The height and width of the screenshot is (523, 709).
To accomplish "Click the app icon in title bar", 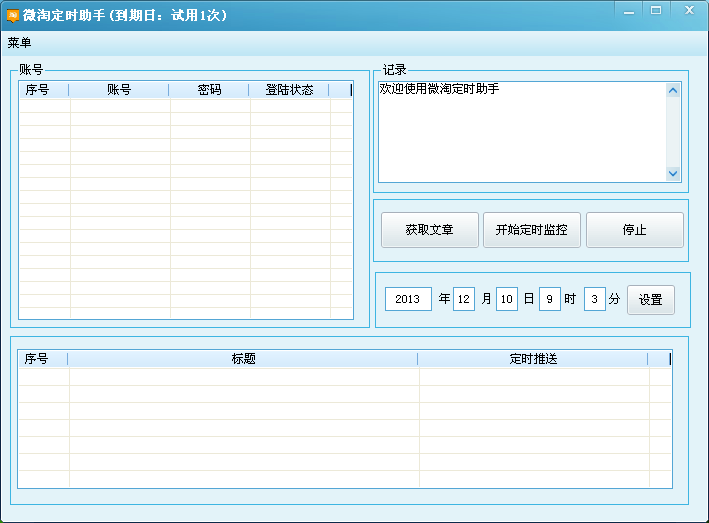I will point(13,15).
